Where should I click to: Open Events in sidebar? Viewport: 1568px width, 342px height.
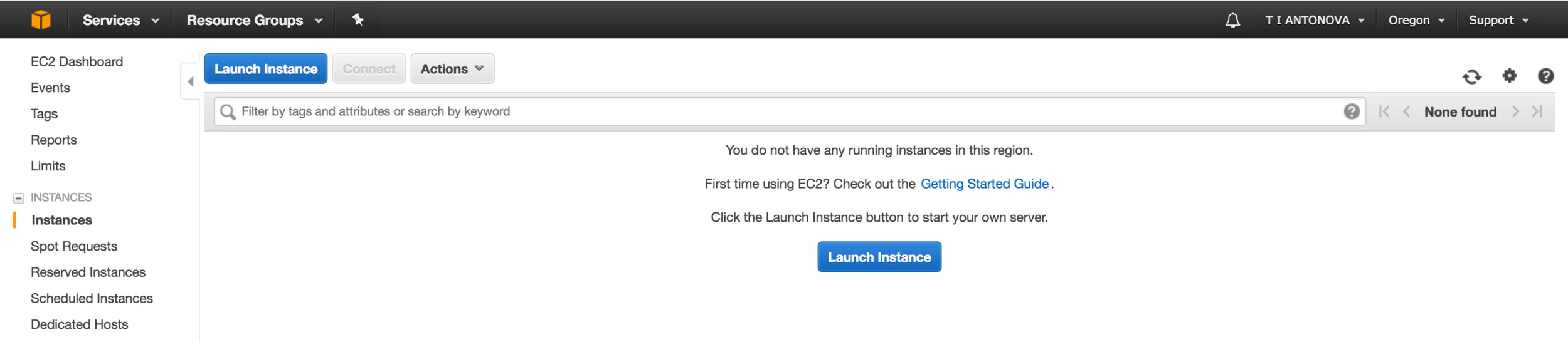click(x=50, y=88)
